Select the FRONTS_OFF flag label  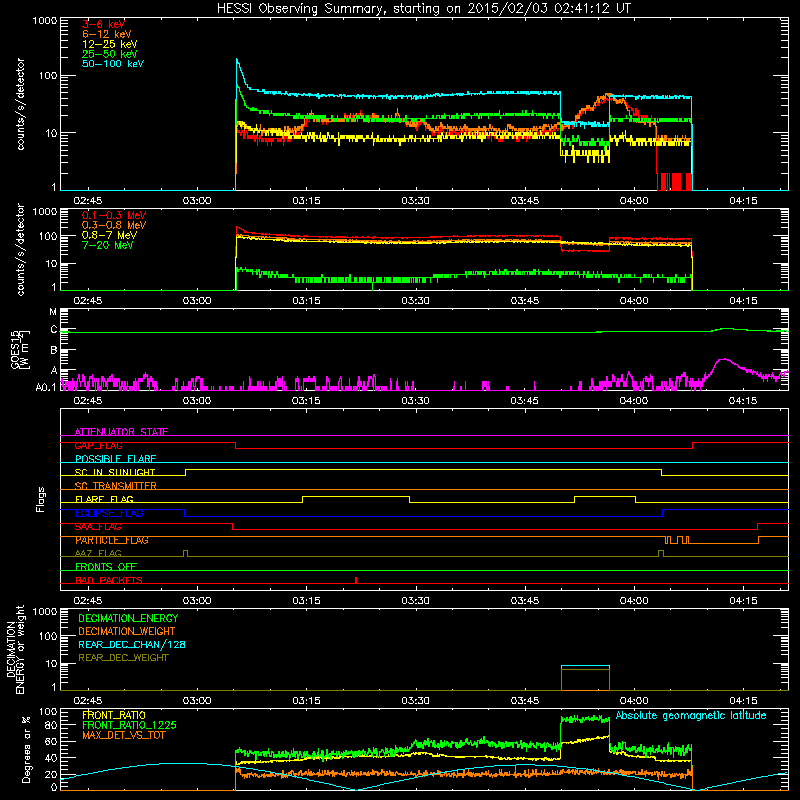tap(106, 567)
